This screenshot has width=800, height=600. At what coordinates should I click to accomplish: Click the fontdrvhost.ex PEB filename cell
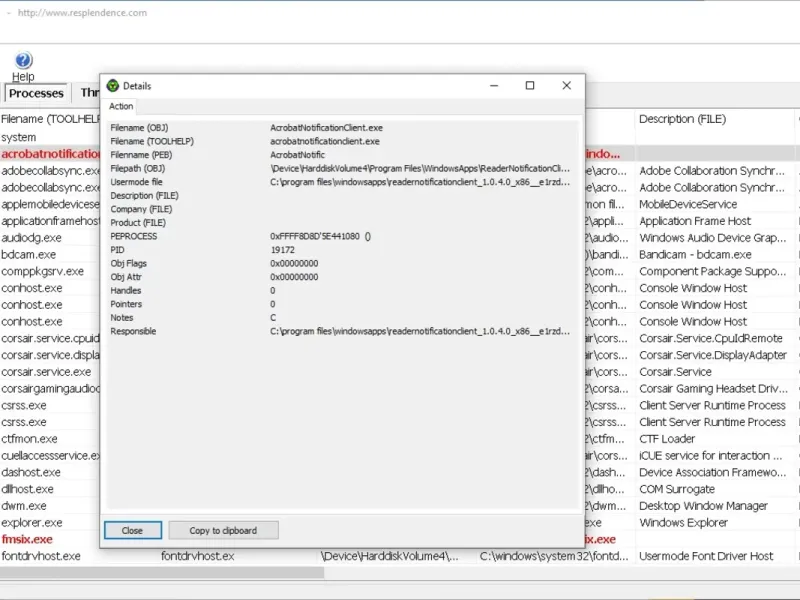[197, 556]
